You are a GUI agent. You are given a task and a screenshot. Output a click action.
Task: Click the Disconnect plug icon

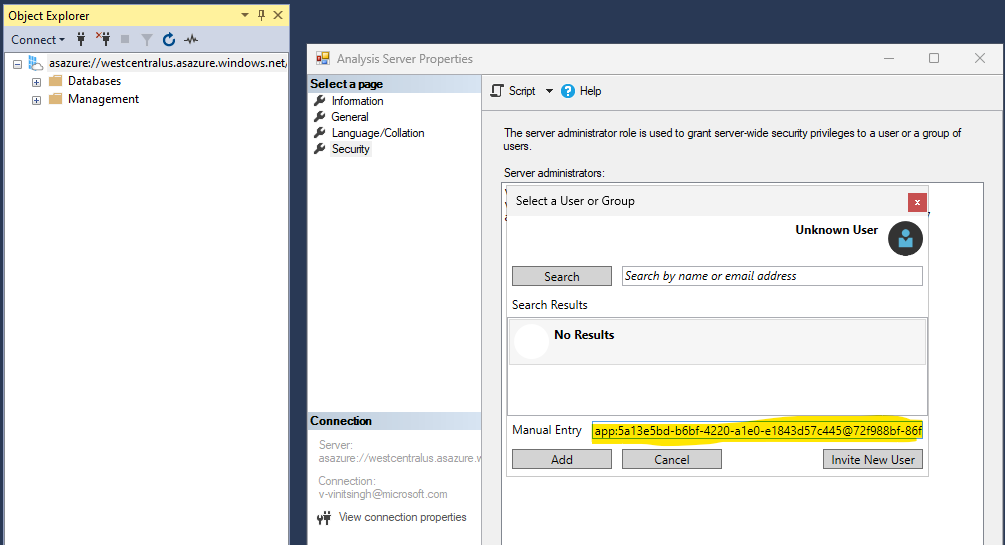coord(103,39)
